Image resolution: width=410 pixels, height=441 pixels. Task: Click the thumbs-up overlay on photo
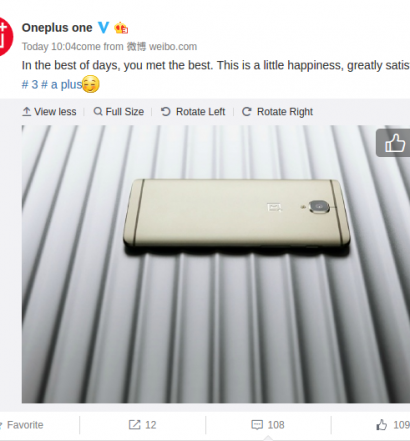click(393, 143)
